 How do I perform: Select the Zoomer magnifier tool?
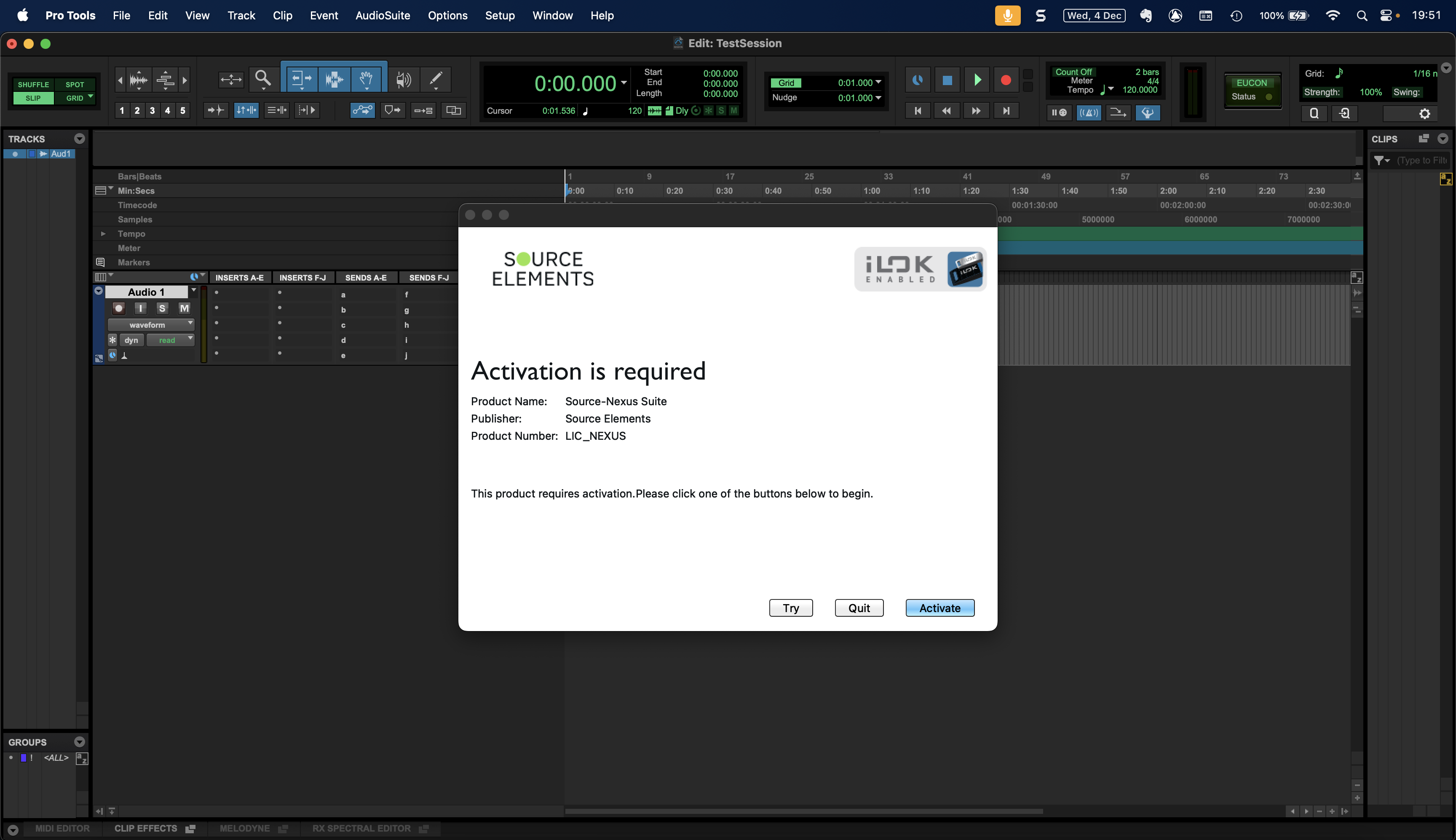[262, 78]
